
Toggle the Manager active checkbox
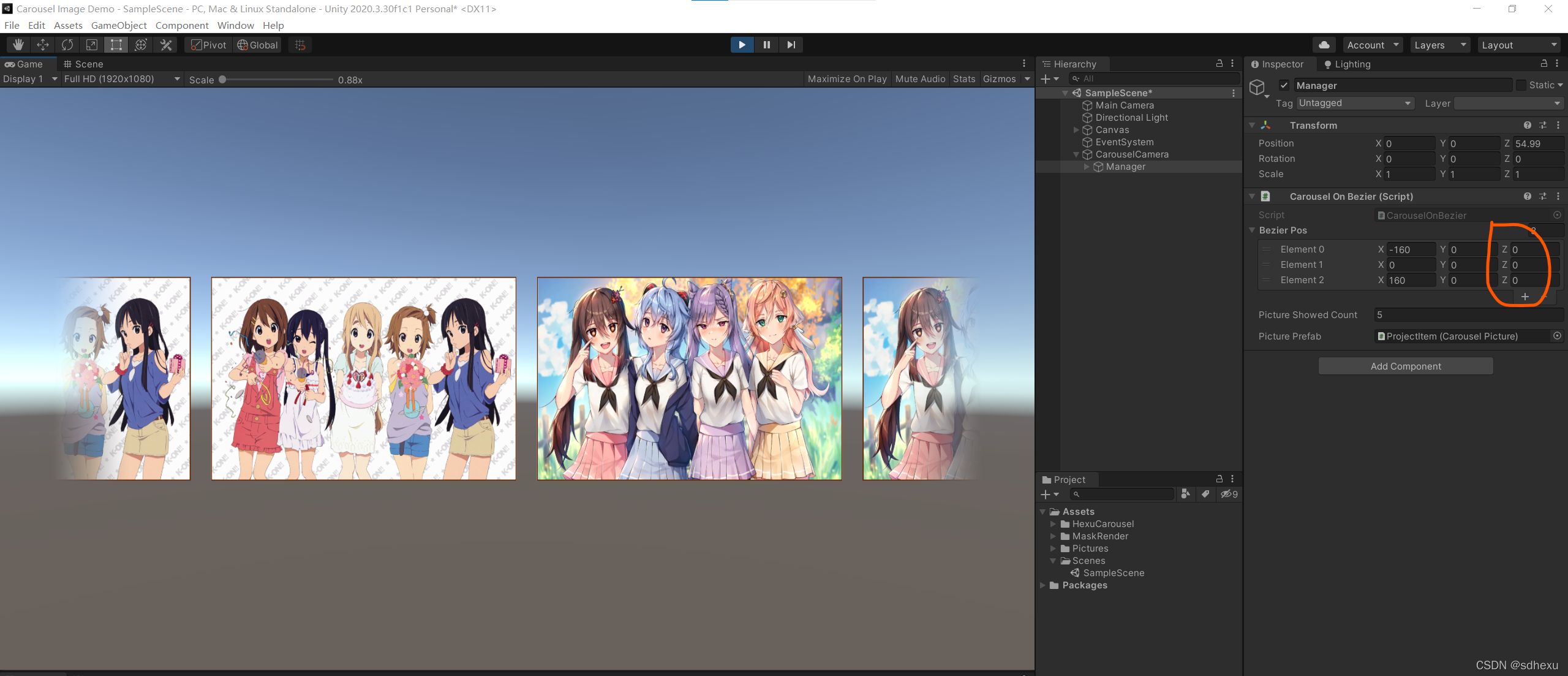[x=1284, y=85]
